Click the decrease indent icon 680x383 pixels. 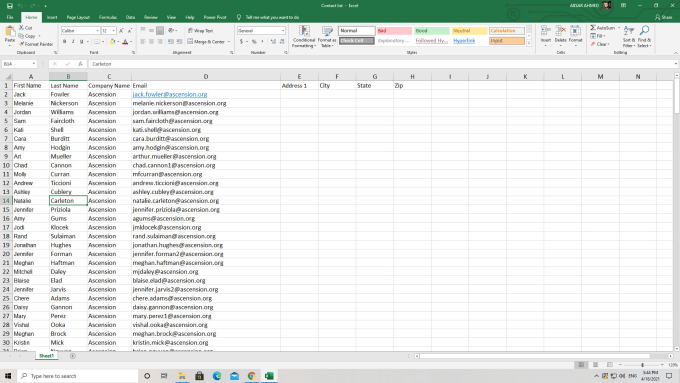171,42
